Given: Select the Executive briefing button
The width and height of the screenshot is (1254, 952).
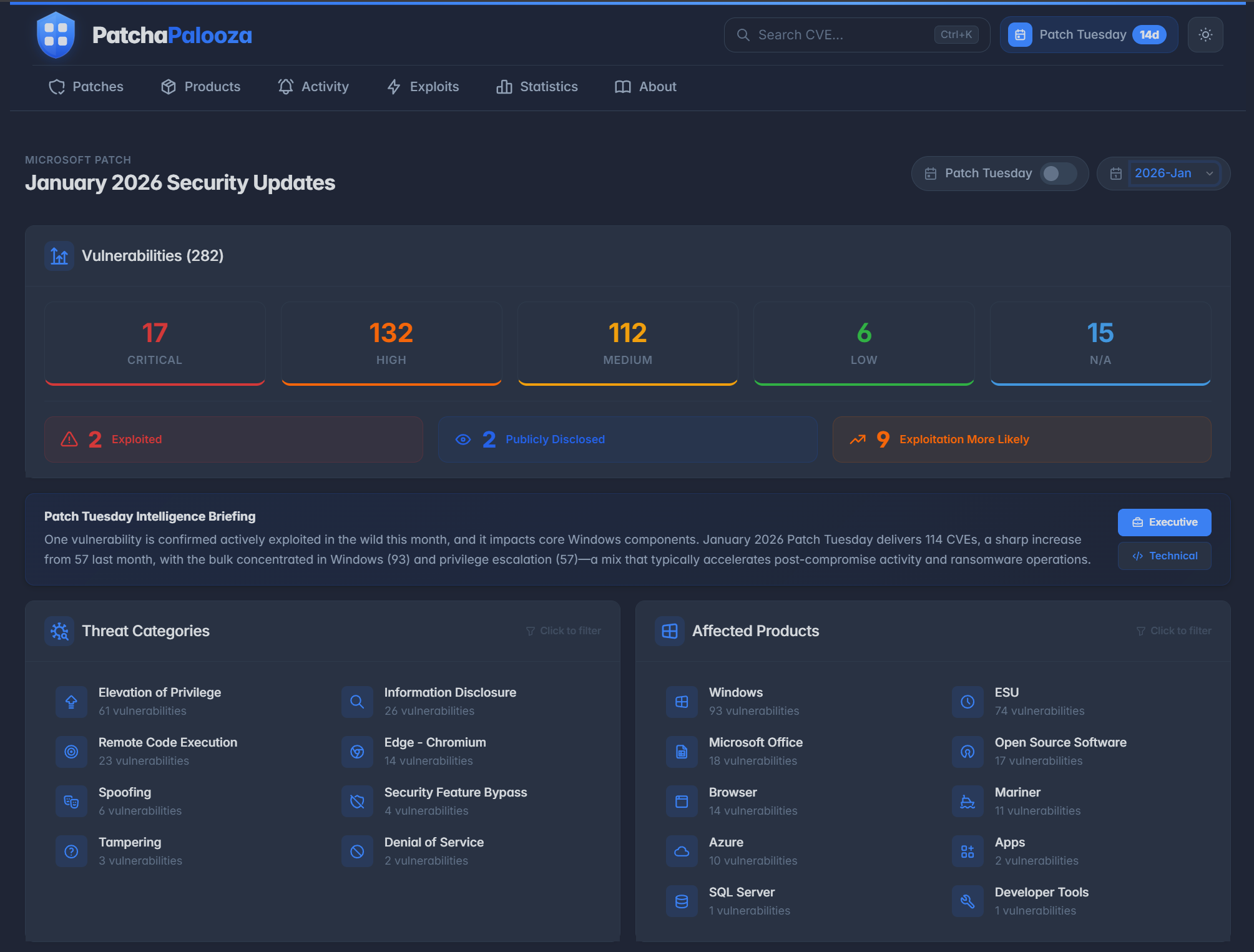Looking at the screenshot, I should [1164, 523].
